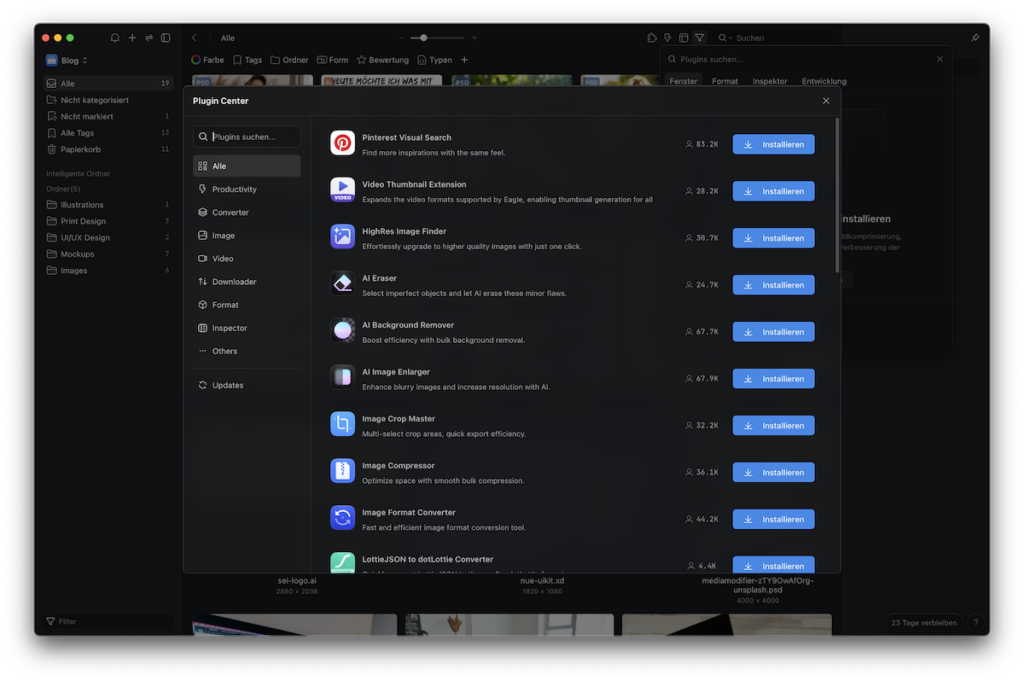Click the Plugin Center list scrollbar
The height and width of the screenshot is (681, 1024).
[837, 196]
